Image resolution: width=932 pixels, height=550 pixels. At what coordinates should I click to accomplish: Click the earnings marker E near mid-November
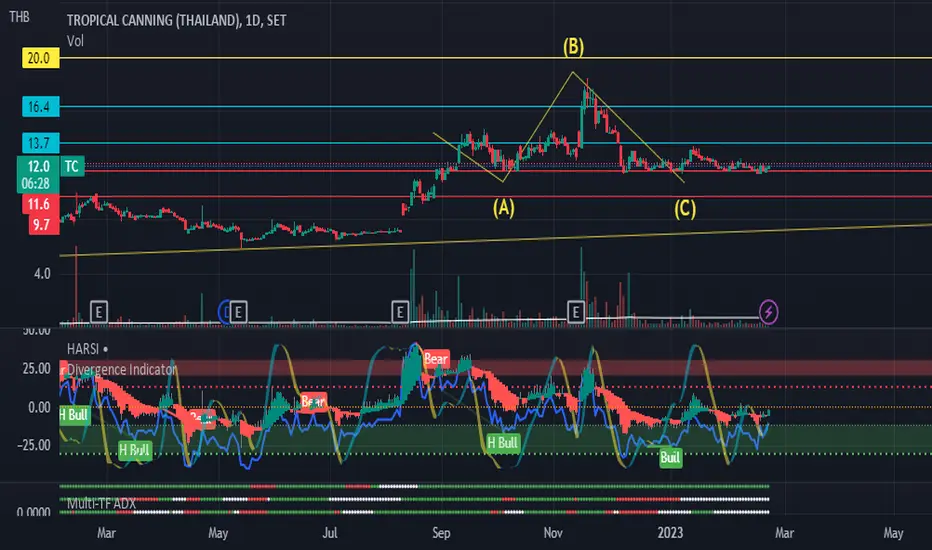(x=575, y=312)
